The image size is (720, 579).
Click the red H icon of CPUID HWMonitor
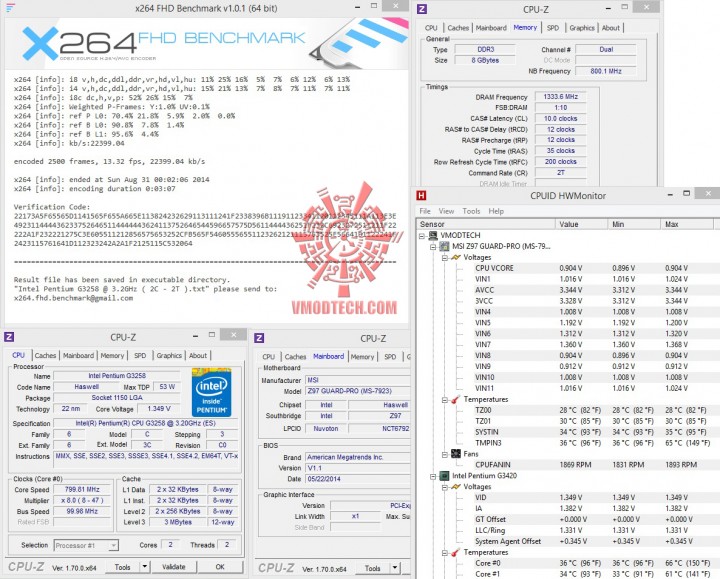pos(421,196)
